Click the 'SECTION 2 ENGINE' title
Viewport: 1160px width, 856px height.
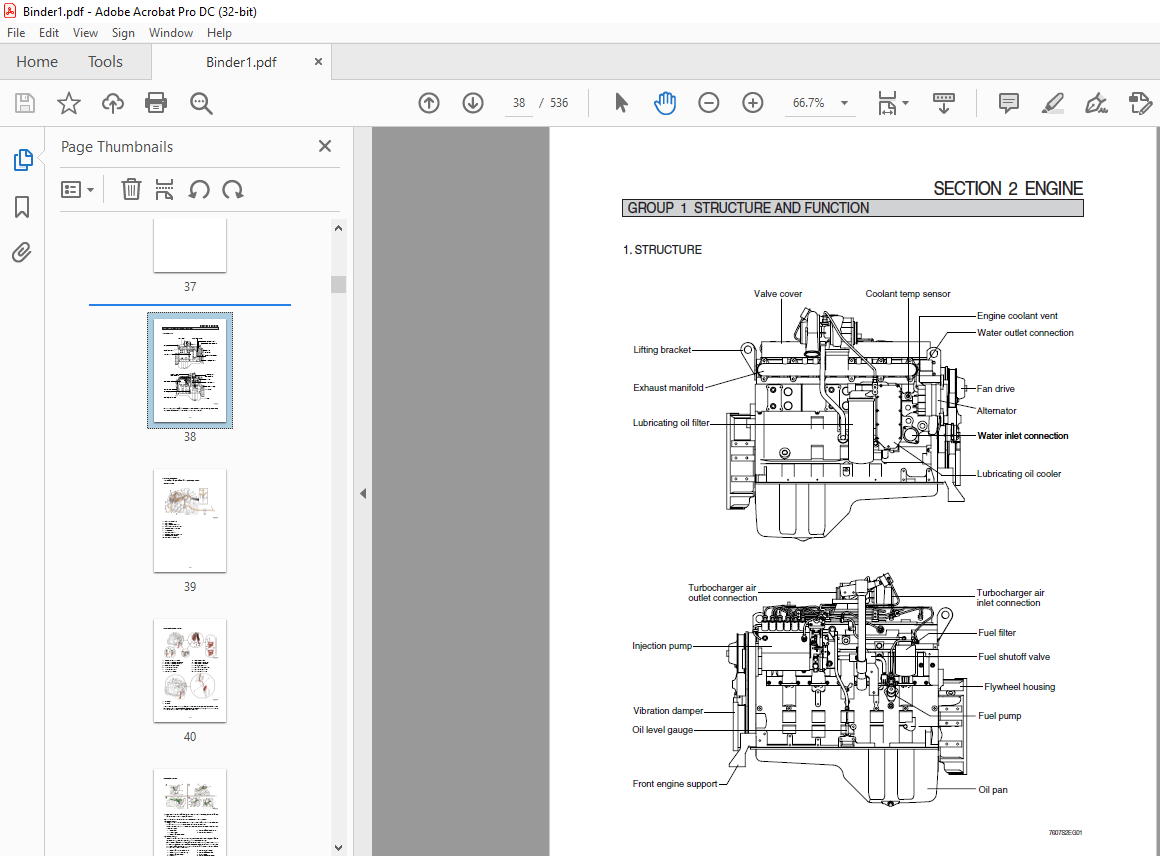pyautogui.click(x=1008, y=189)
